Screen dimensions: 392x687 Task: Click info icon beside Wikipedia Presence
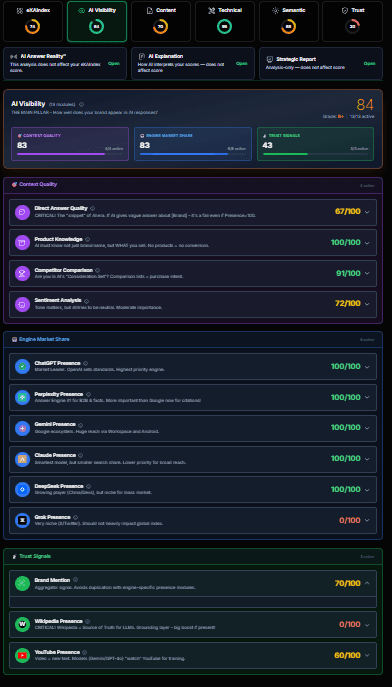(87, 621)
